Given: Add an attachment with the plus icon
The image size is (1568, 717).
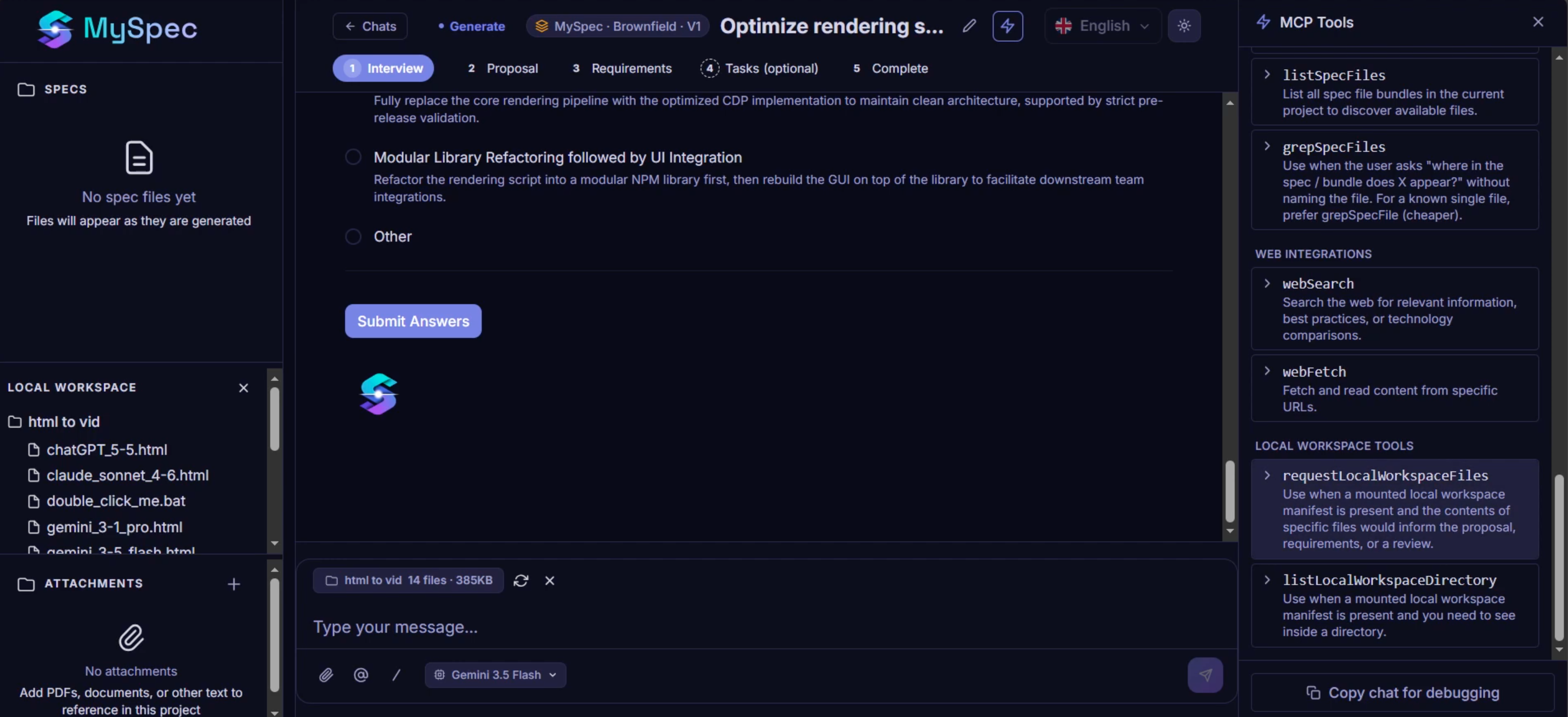Looking at the screenshot, I should [x=234, y=584].
